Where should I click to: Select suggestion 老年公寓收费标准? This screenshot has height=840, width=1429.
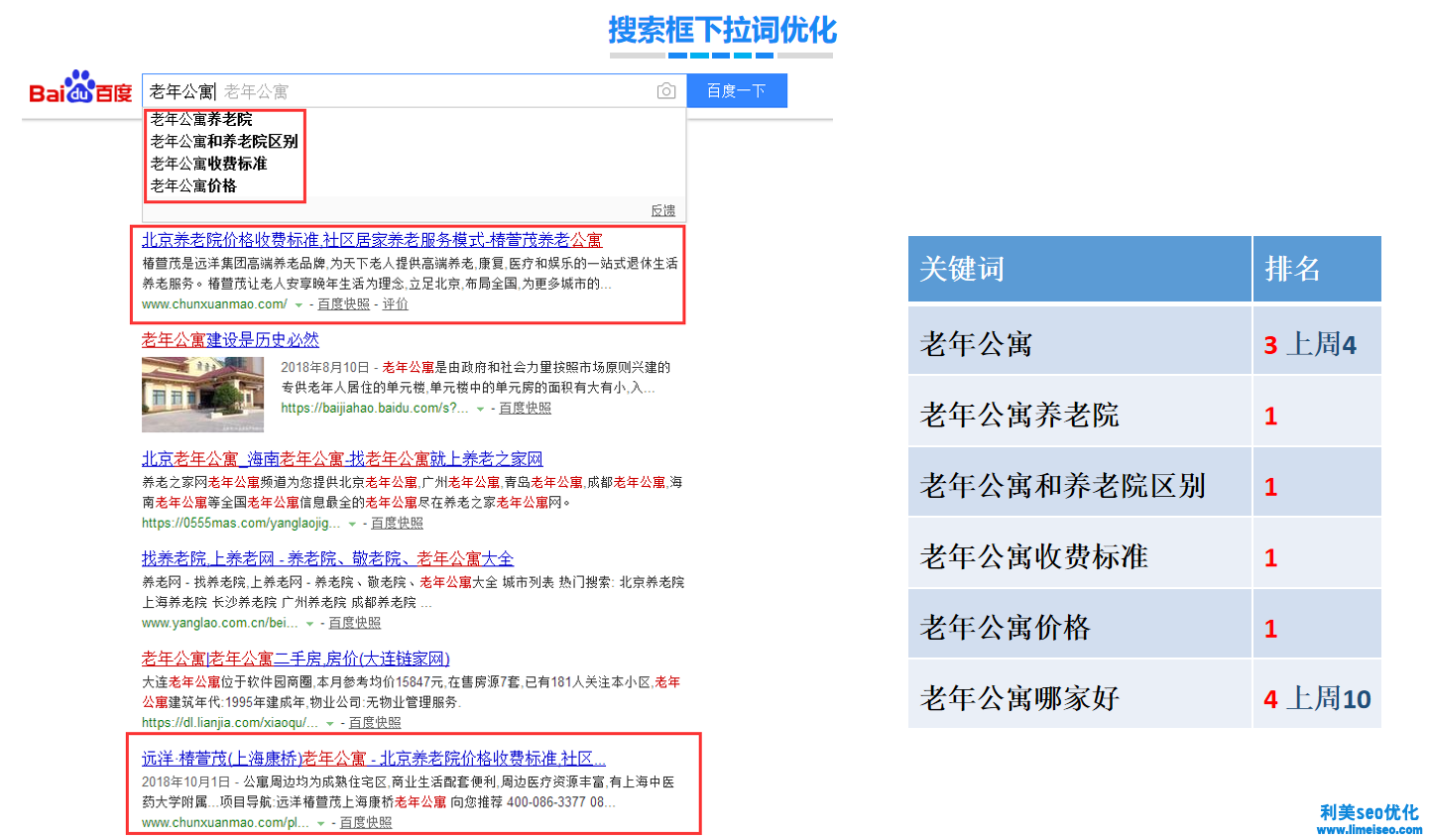(x=208, y=164)
